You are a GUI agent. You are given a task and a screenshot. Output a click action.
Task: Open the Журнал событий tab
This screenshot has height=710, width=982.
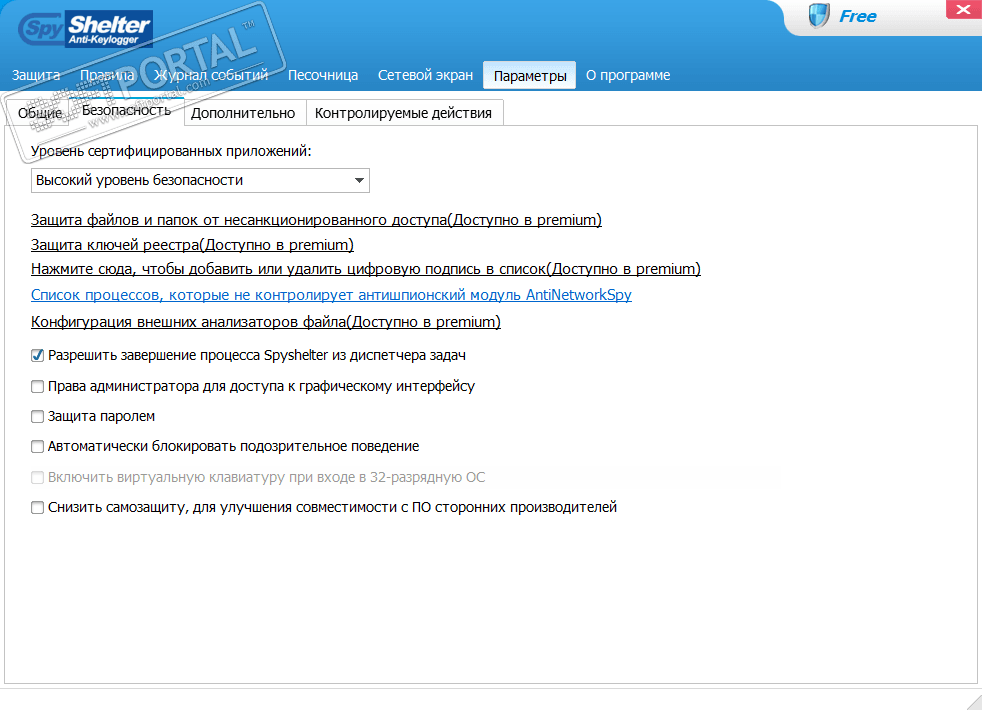tap(211, 75)
